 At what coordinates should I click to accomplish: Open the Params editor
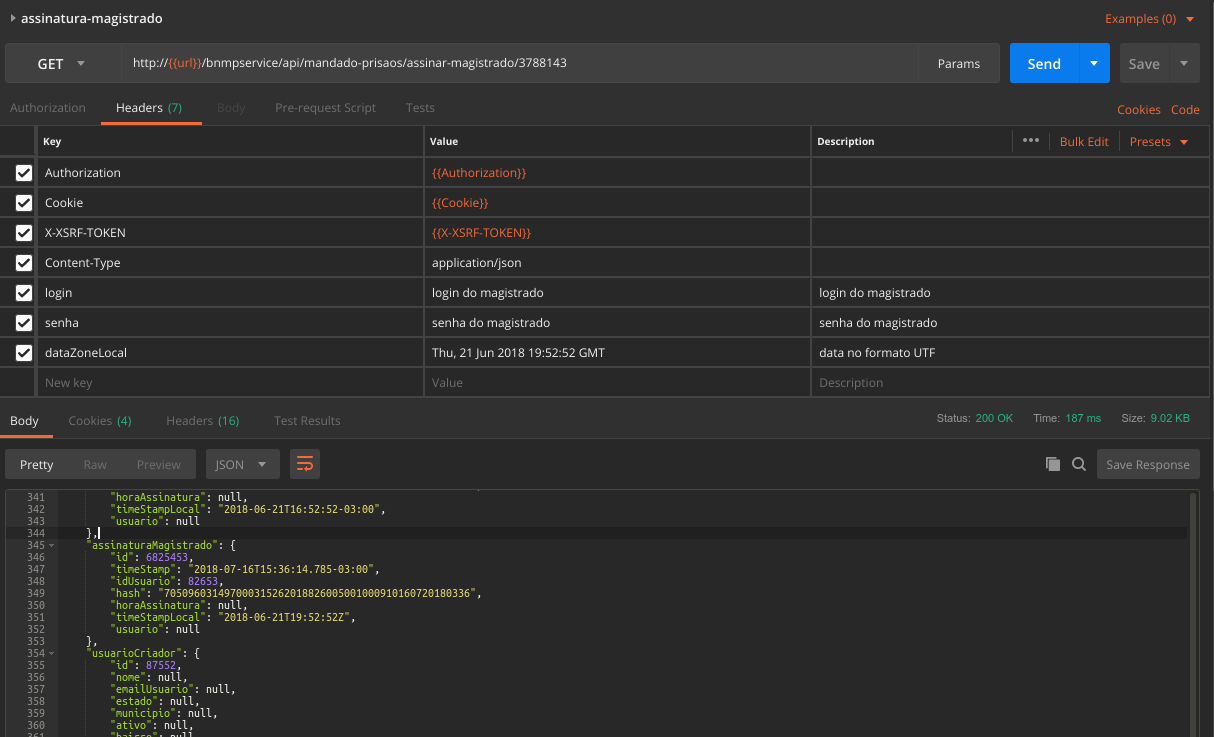tap(959, 63)
